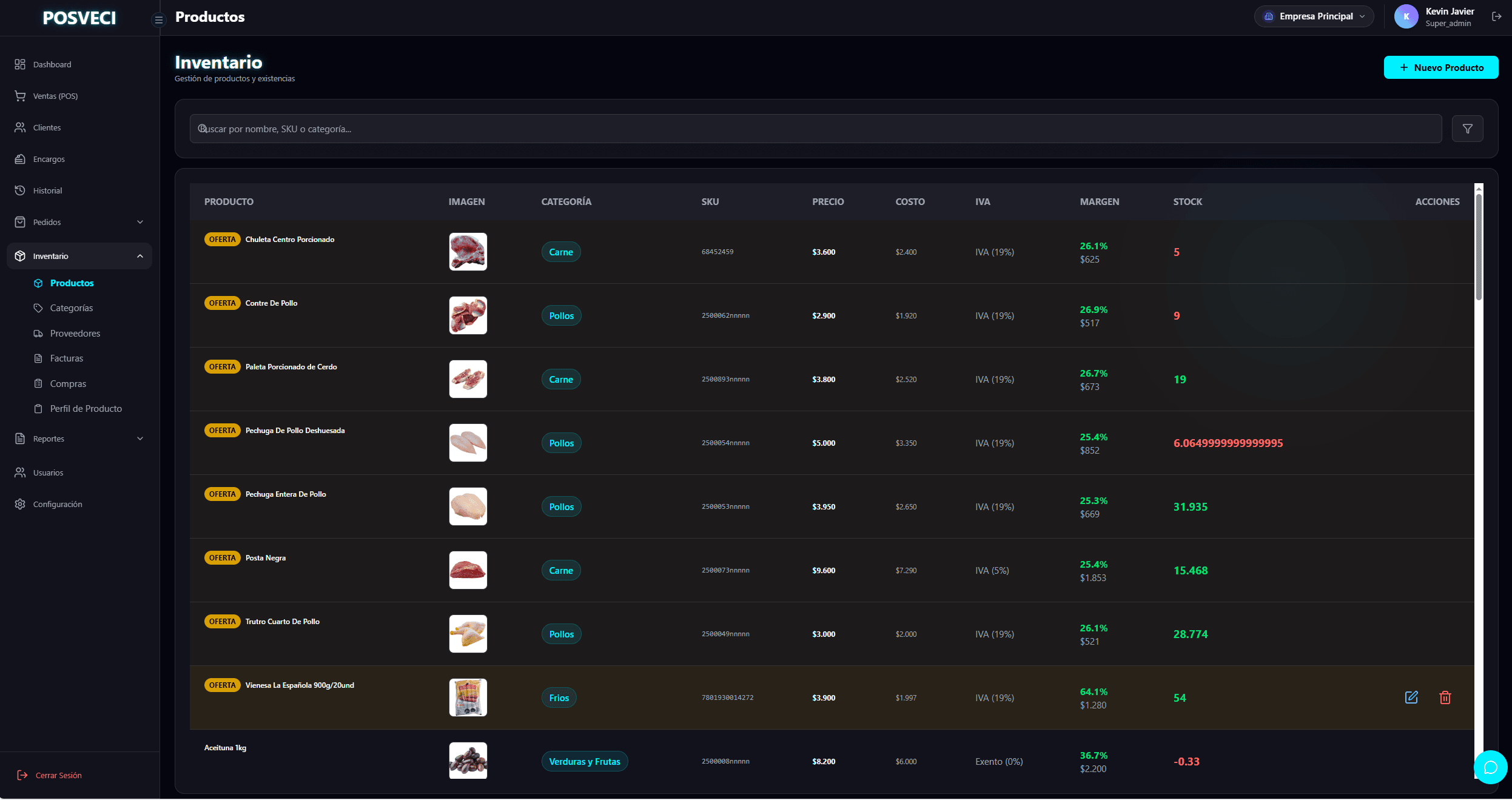
Task: Click the logout icon beside Kevin Javier
Action: pyautogui.click(x=1496, y=17)
